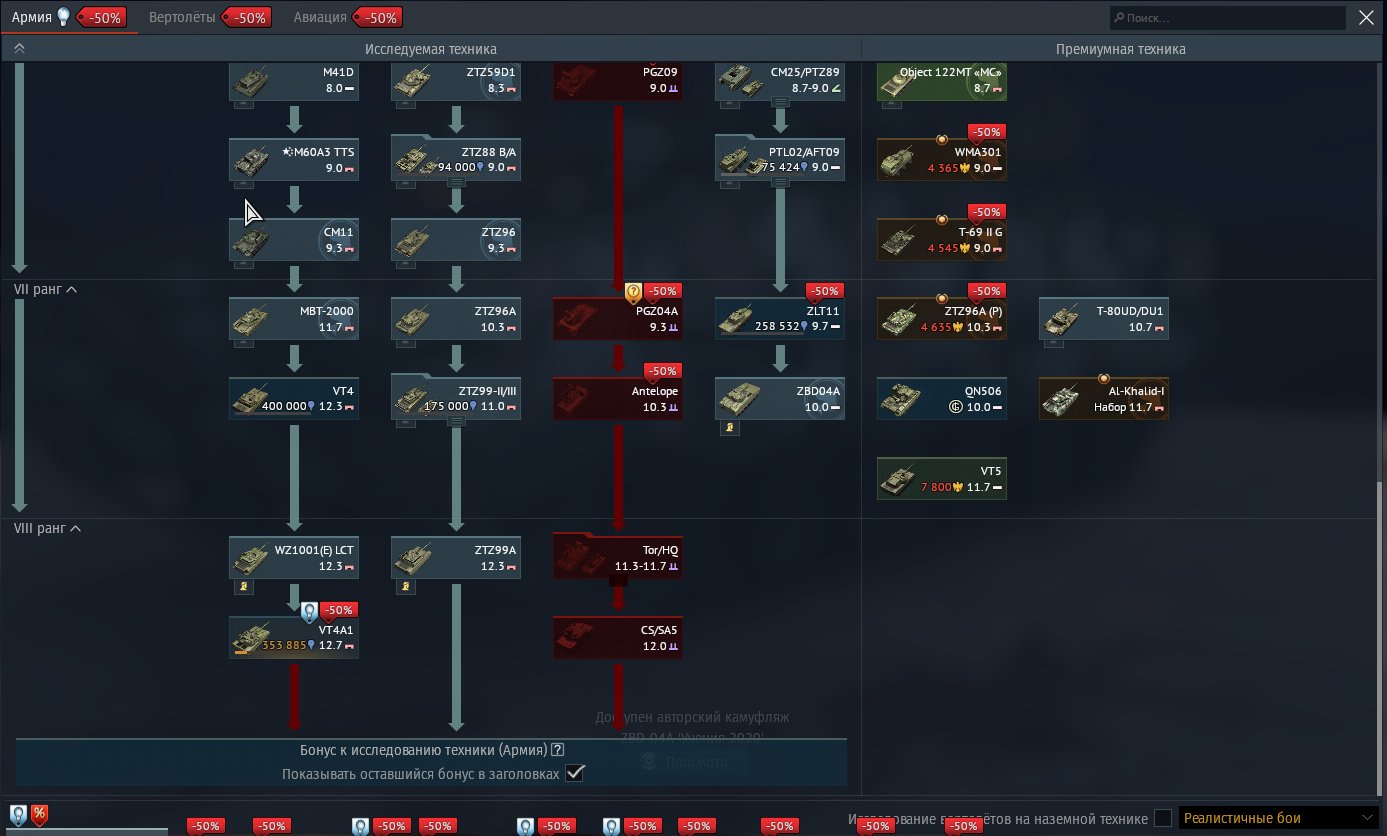The height and width of the screenshot is (836, 1387).
Task: Toggle showing remaining bonus in headers
Action: pyautogui.click(x=574, y=773)
